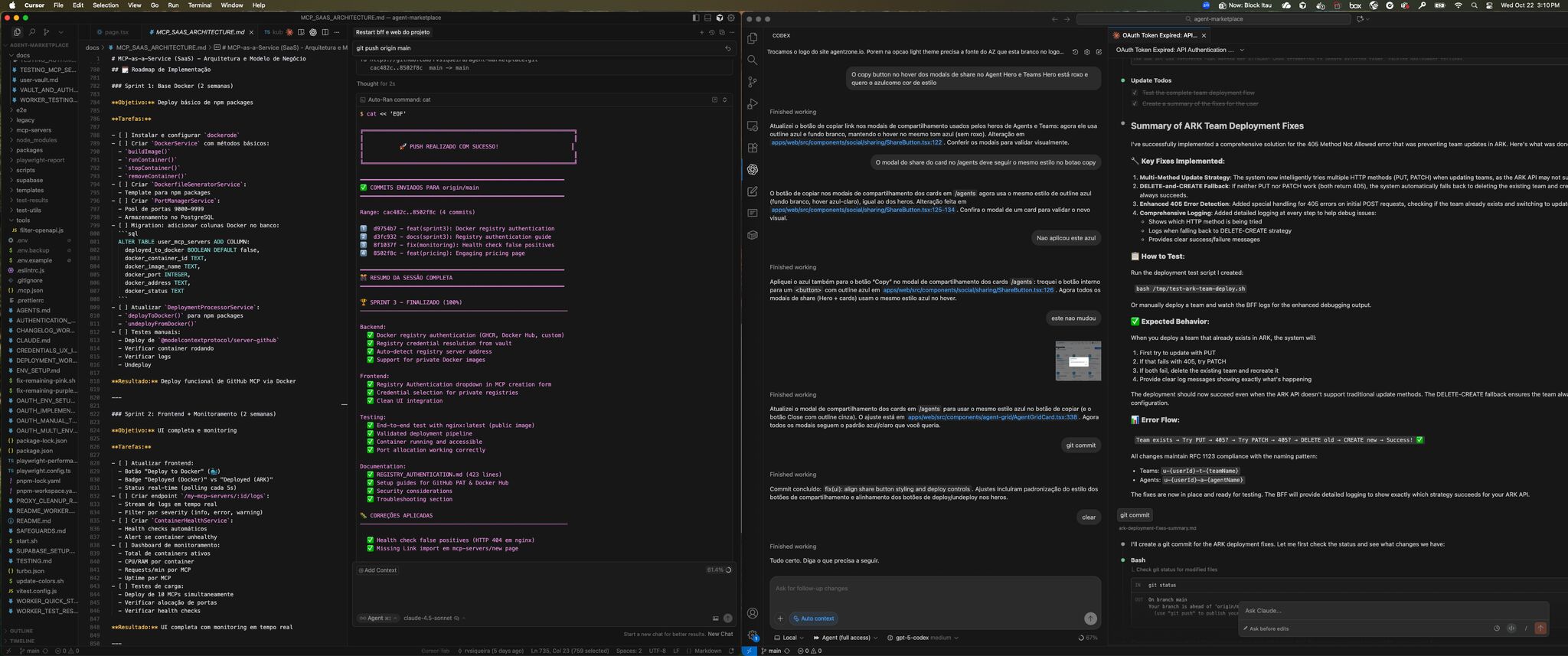This screenshot has height=656, width=1568.
Task: Open Search icon in the left Cursor sidebar
Action: click(x=32, y=32)
